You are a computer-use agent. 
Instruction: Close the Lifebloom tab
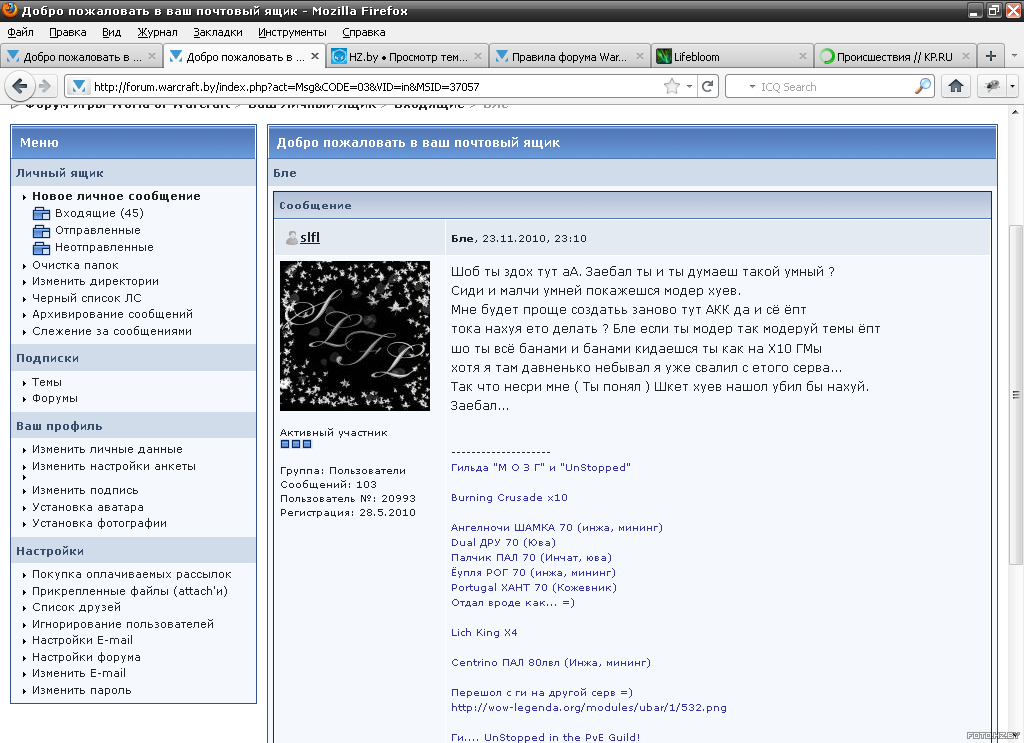tap(802, 57)
